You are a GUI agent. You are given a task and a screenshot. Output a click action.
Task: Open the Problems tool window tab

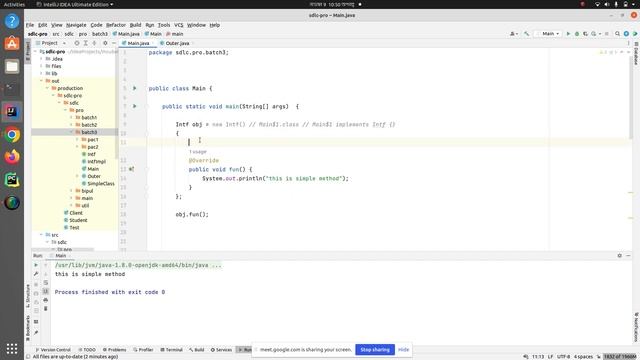[114, 350]
